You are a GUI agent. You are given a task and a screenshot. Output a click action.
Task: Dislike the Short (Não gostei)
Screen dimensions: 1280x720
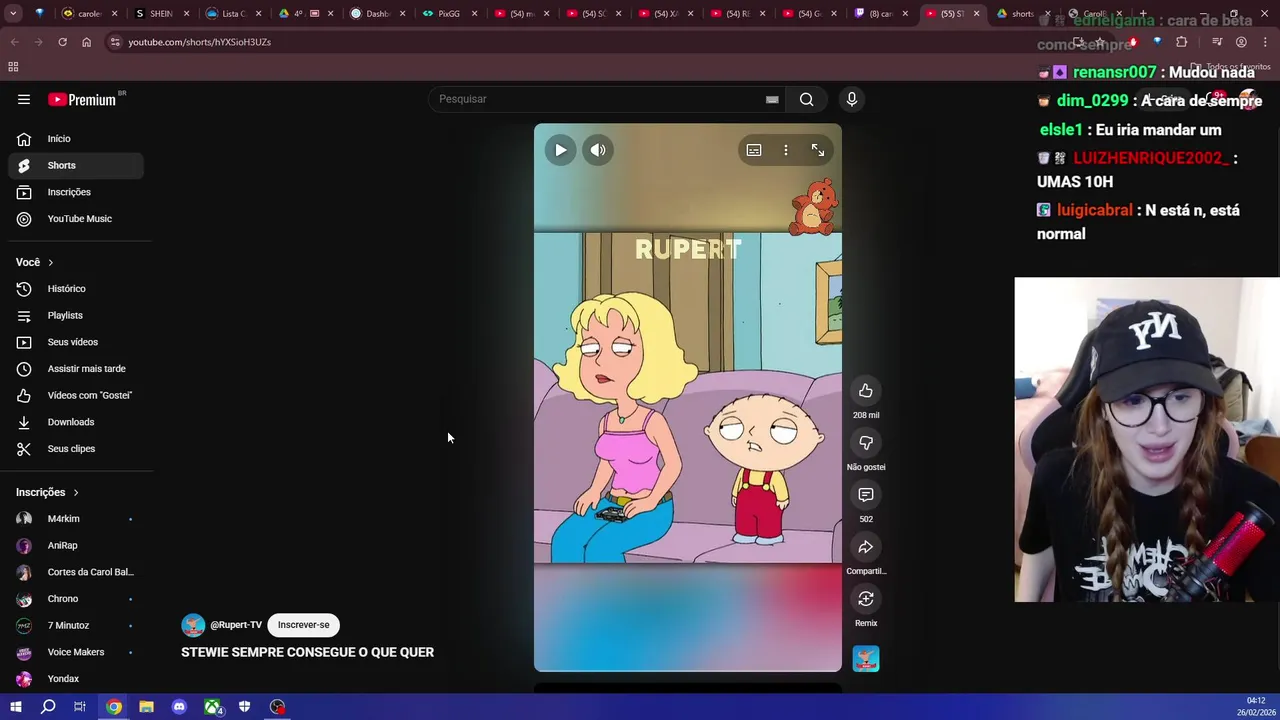point(866,443)
